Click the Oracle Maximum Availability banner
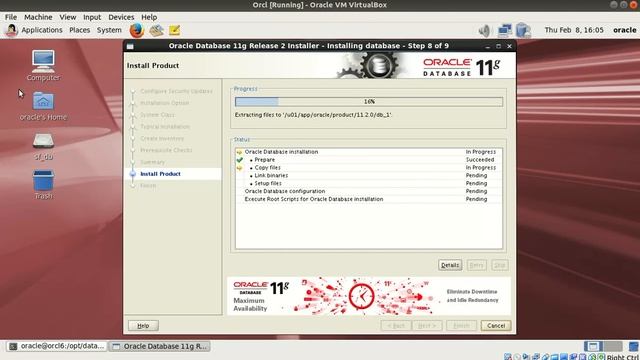Image resolution: width=640 pixels, height=360 pixels. click(x=369, y=296)
